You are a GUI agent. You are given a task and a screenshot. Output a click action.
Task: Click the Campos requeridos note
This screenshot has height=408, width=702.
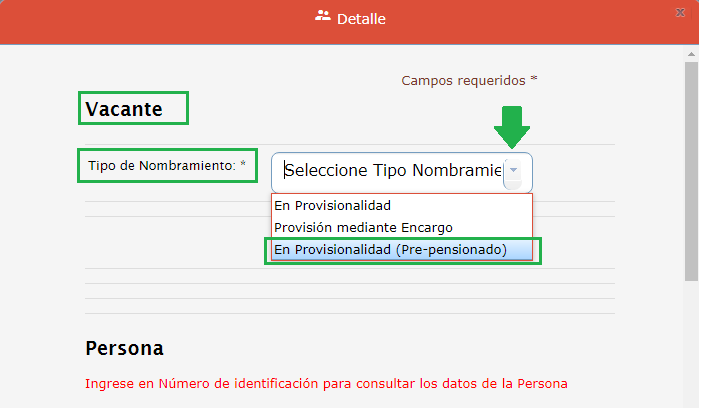464,80
